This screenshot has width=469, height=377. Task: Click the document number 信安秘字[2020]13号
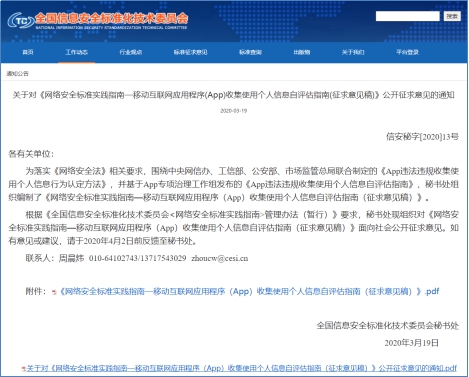click(422, 136)
